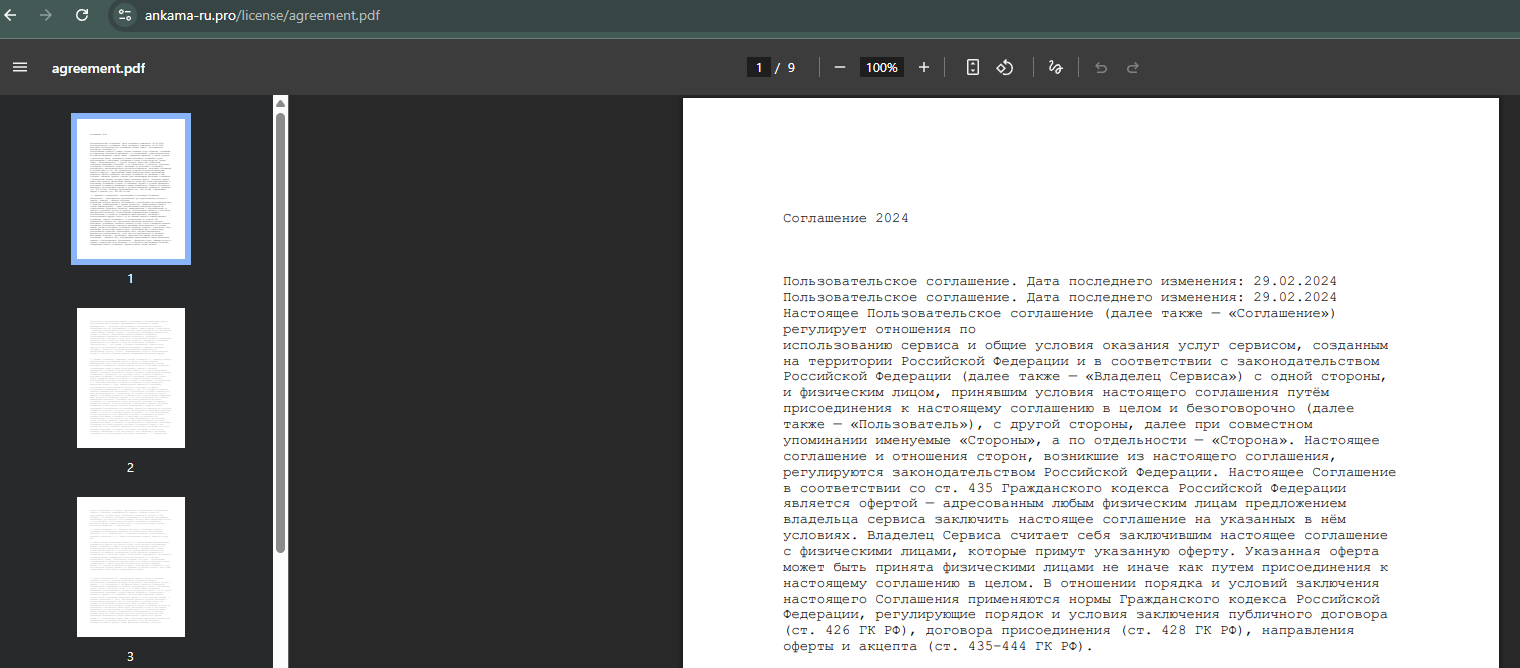Click the browser back arrow
The width and height of the screenshot is (1520, 668).
click(11, 15)
